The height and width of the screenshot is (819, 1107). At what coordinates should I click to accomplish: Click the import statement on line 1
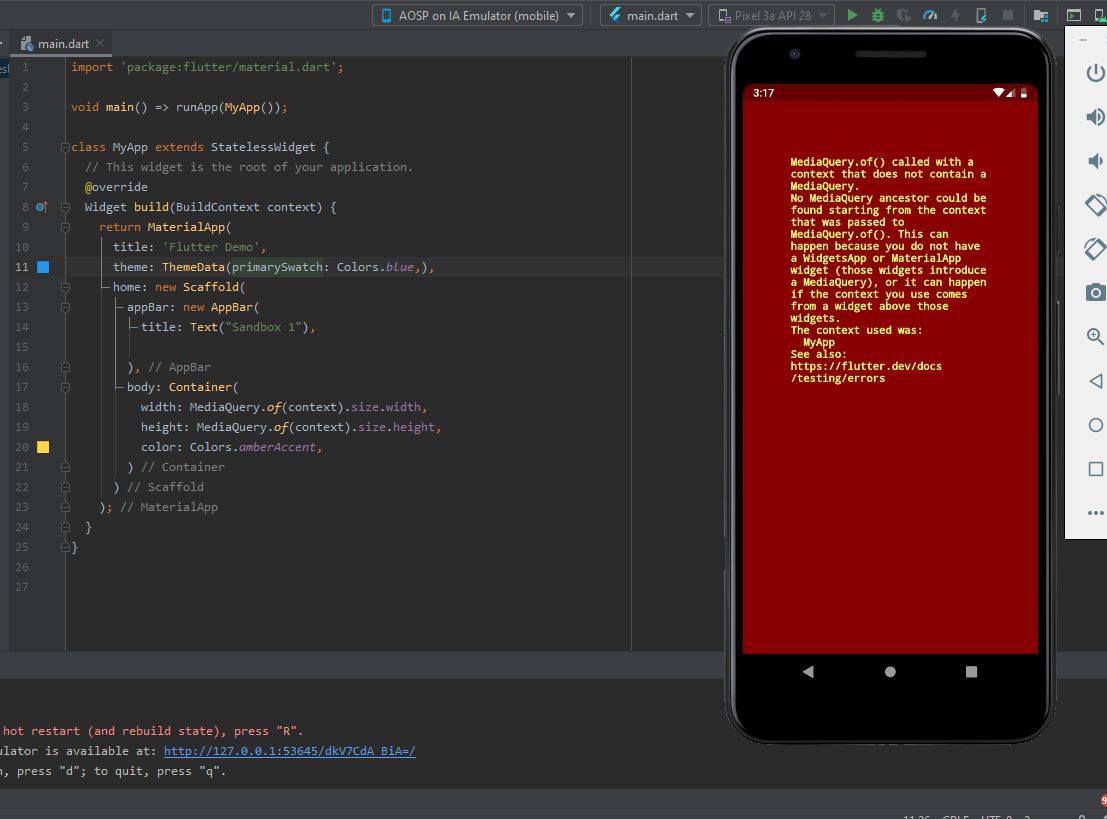207,67
